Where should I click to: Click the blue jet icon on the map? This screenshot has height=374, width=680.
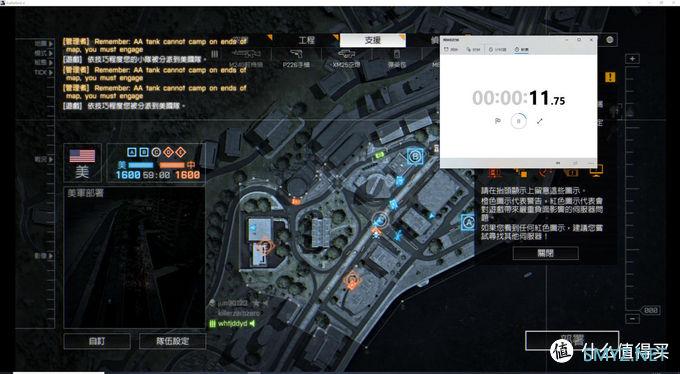(398, 235)
